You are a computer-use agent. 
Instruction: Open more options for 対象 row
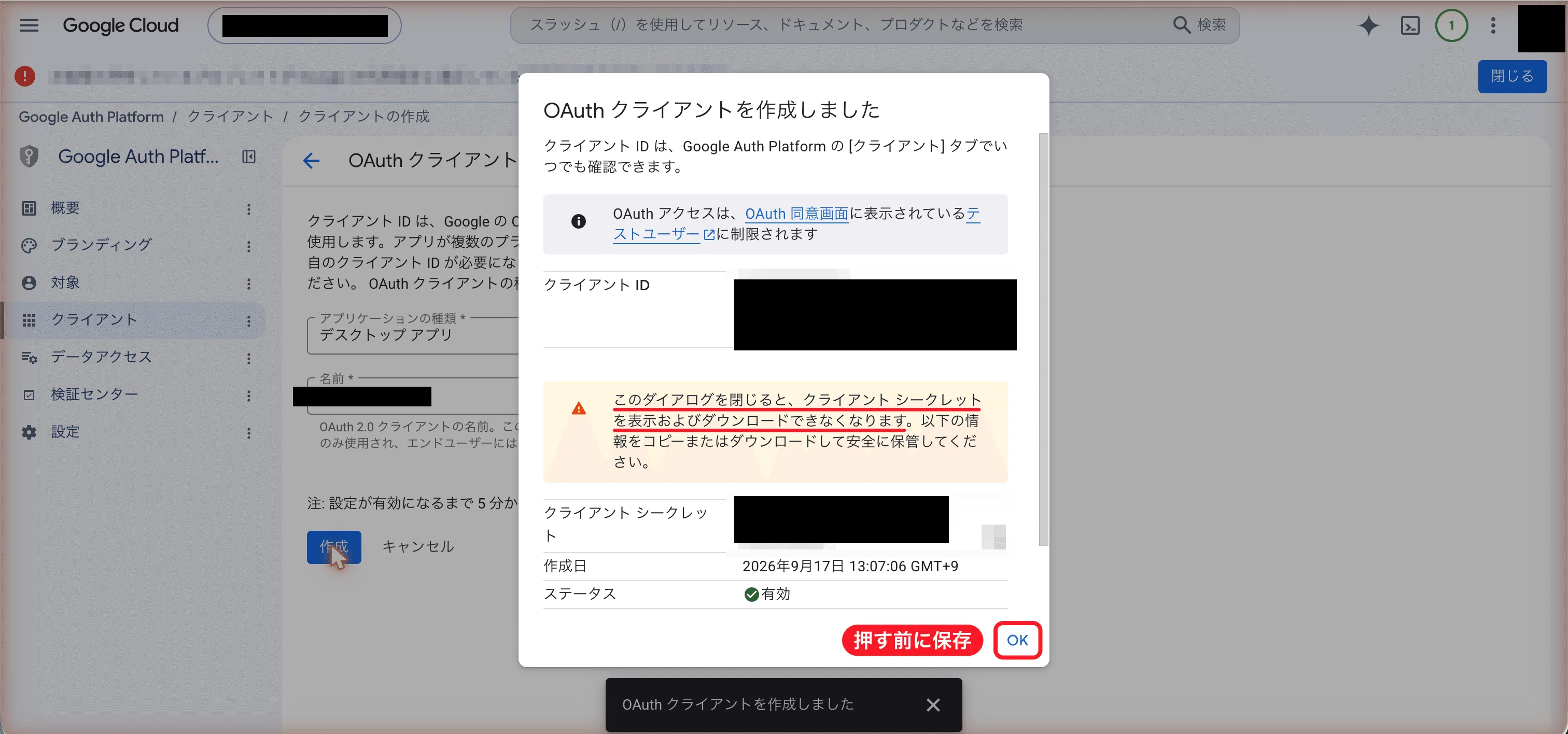click(248, 284)
